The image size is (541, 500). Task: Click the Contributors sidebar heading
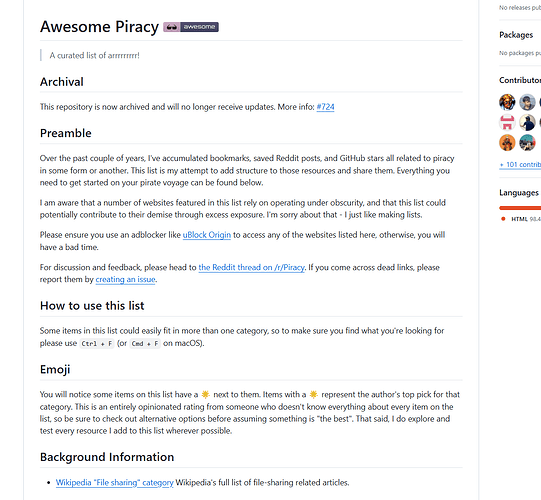(x=520, y=80)
